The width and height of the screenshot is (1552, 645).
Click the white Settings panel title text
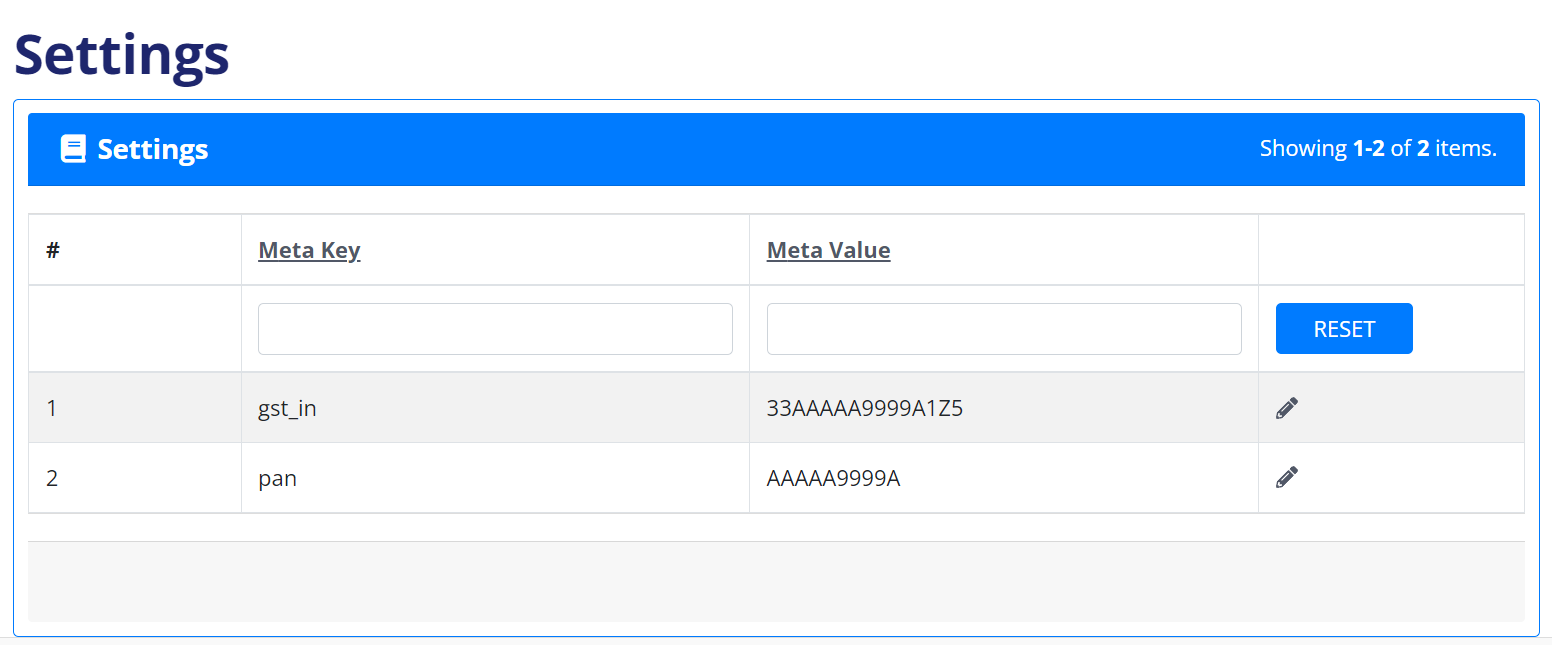(x=153, y=149)
